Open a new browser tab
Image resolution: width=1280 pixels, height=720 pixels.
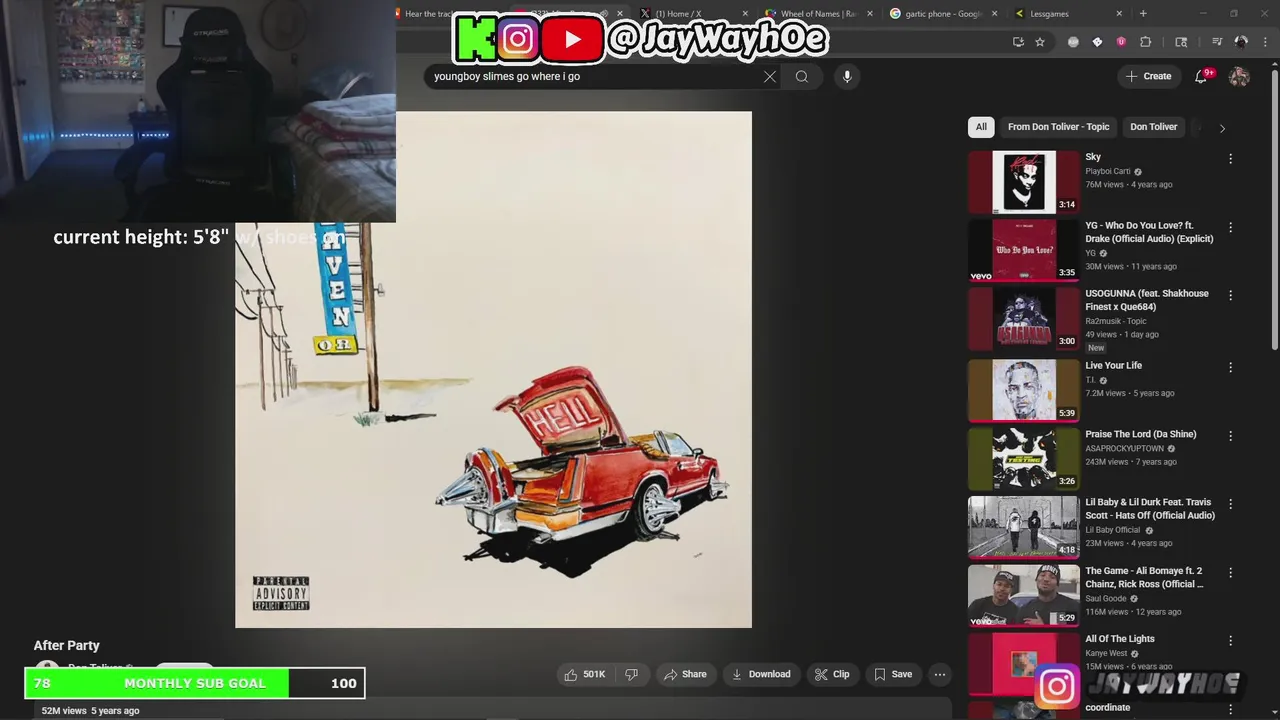[x=1143, y=14]
